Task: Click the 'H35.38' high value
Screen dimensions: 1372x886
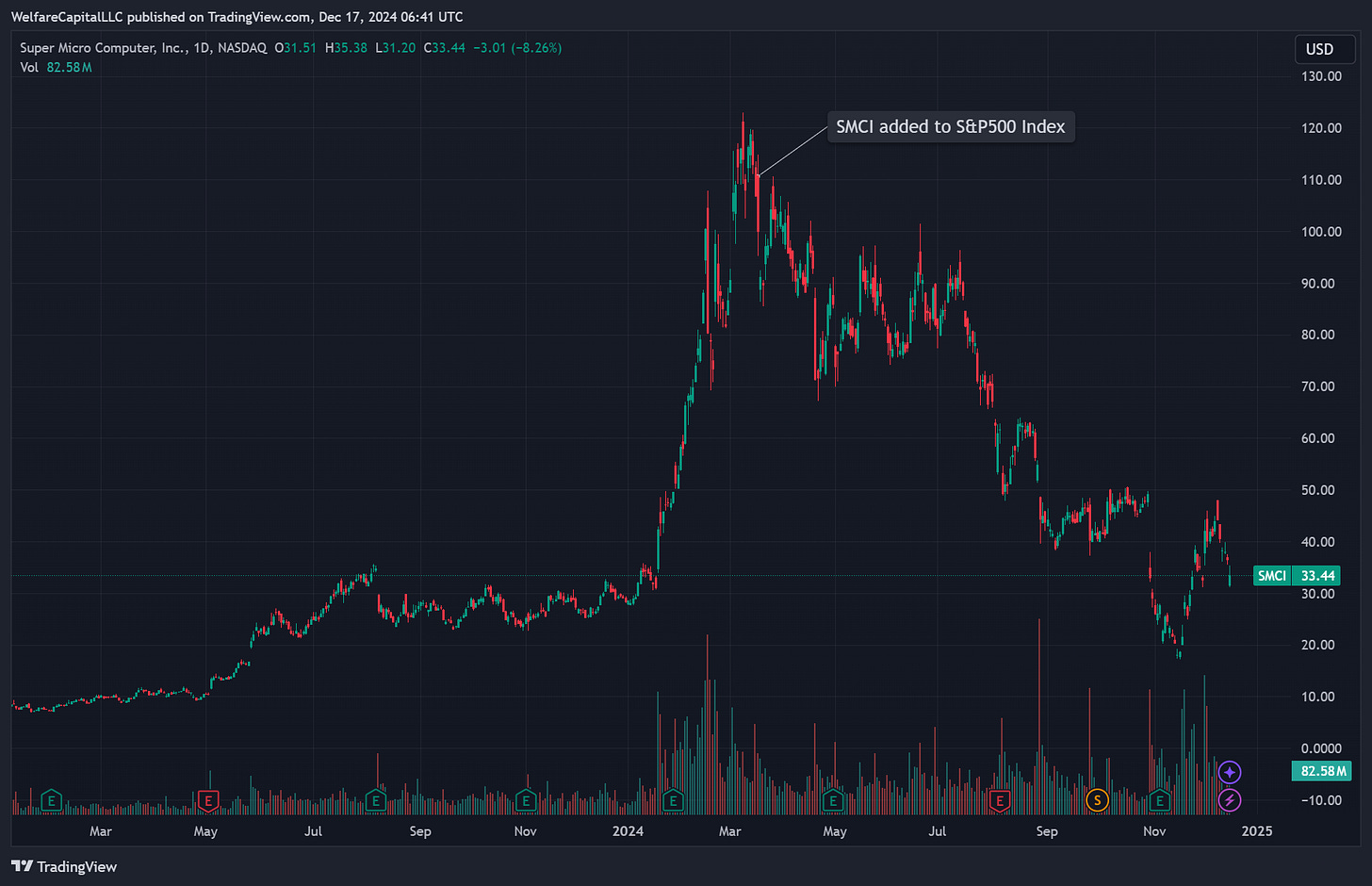Action: (346, 48)
